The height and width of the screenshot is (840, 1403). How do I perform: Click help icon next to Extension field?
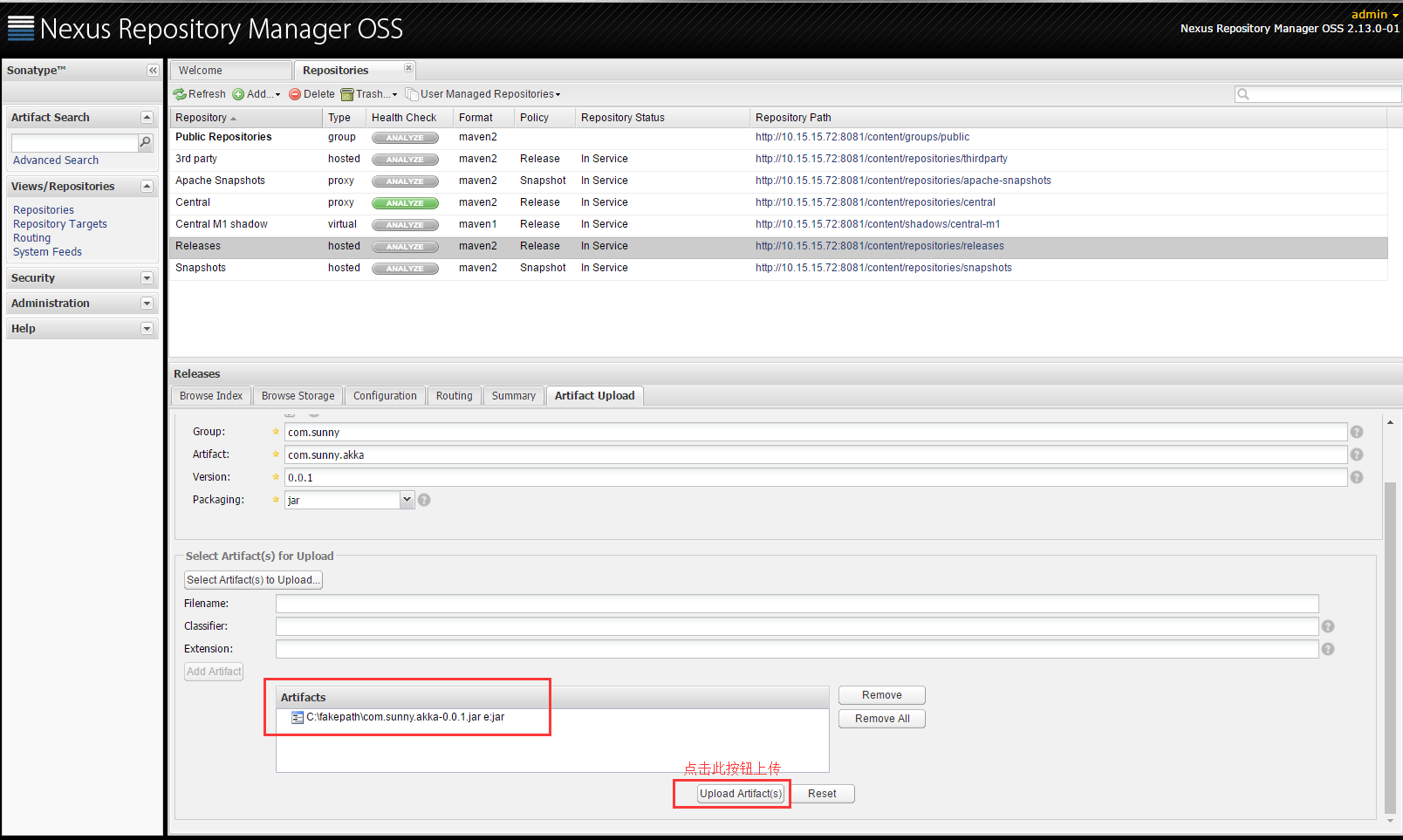tap(1328, 649)
